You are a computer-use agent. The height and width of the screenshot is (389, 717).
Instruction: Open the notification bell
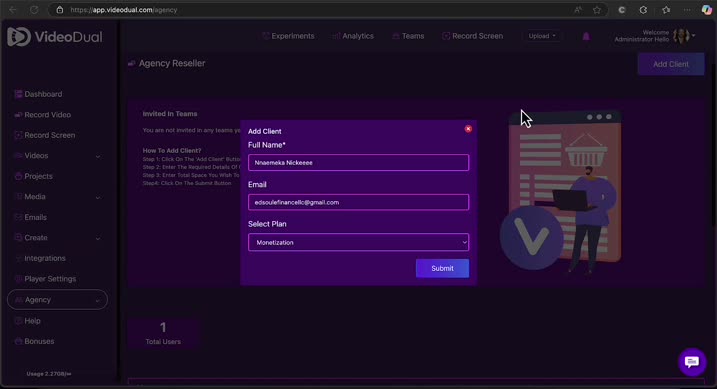tap(586, 36)
